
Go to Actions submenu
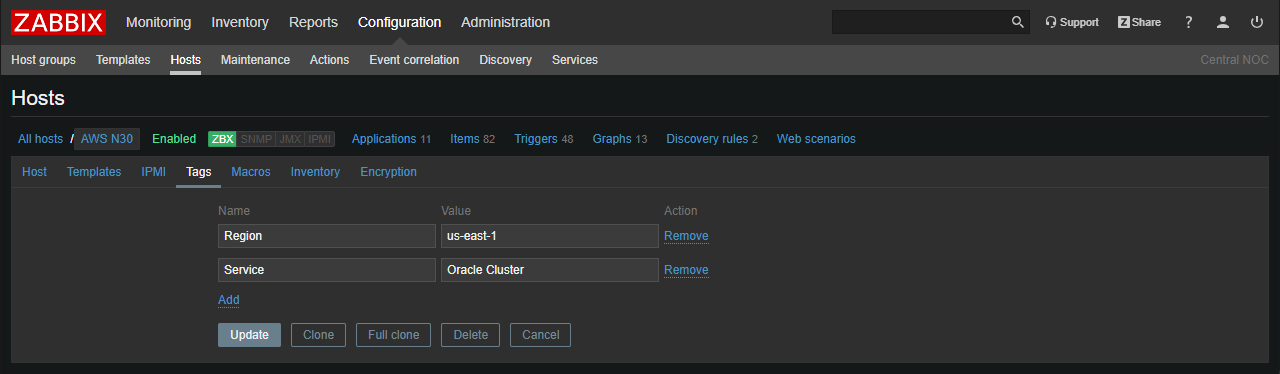pyautogui.click(x=329, y=60)
